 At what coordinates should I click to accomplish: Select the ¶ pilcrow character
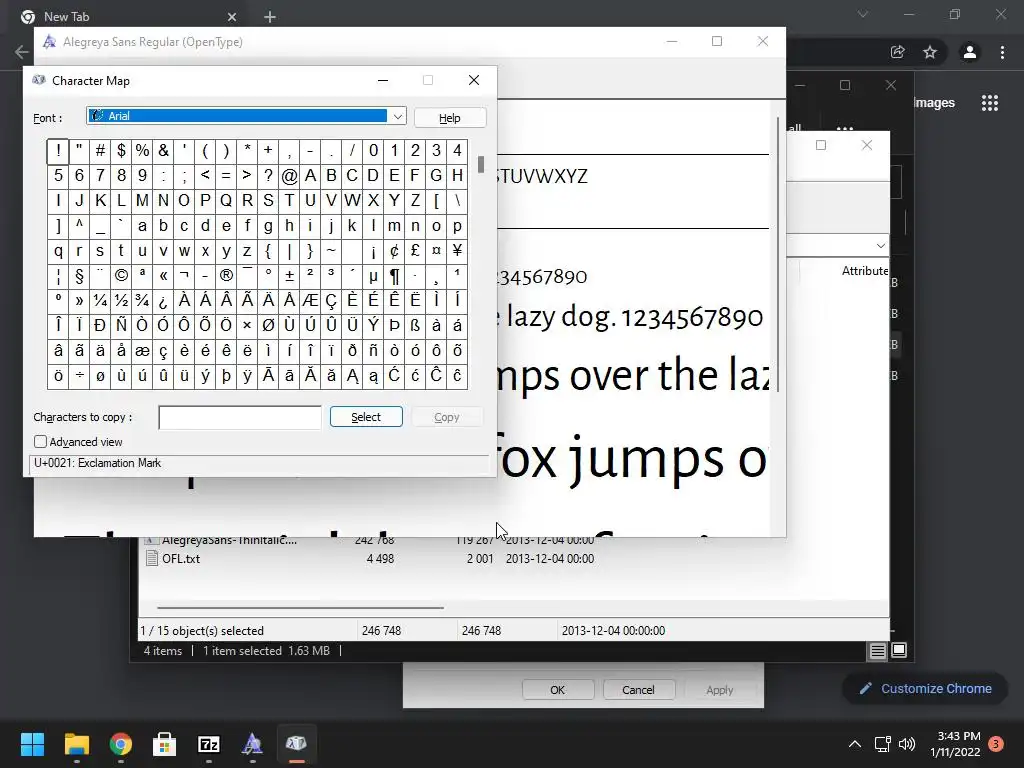coord(394,276)
